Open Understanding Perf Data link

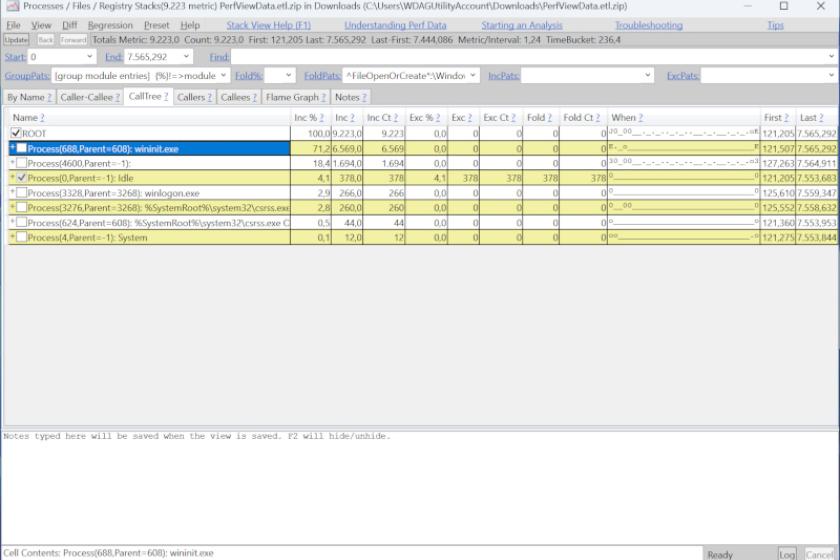click(395, 25)
